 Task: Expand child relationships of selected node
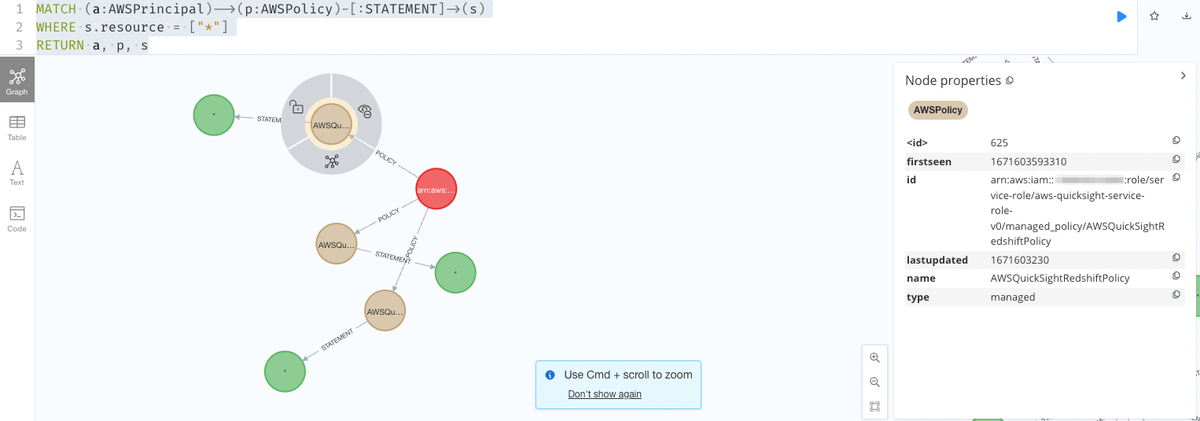[x=331, y=160]
